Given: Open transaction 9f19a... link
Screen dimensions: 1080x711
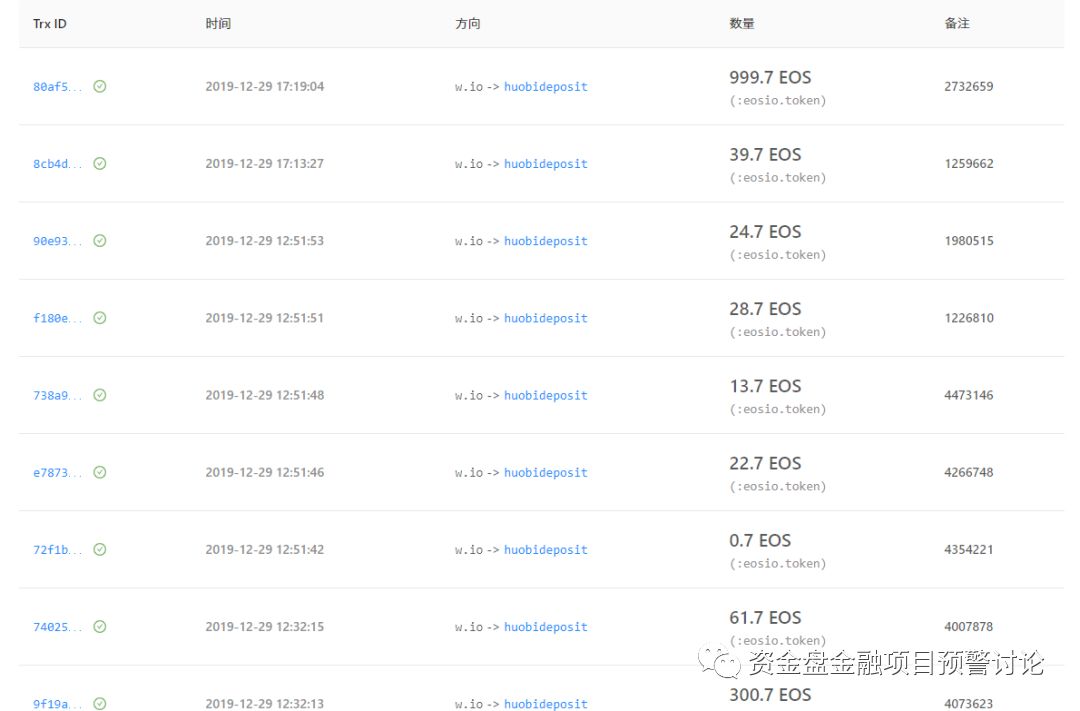Looking at the screenshot, I should 57,704.
